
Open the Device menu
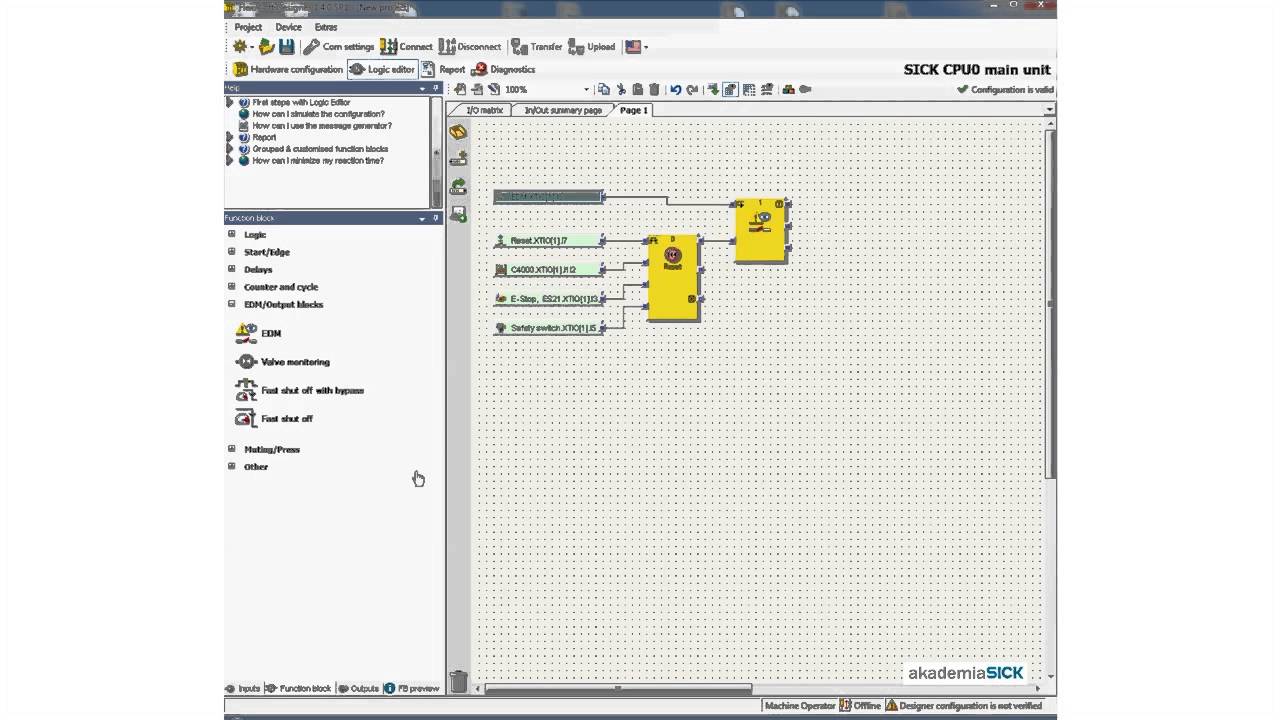pyautogui.click(x=288, y=27)
